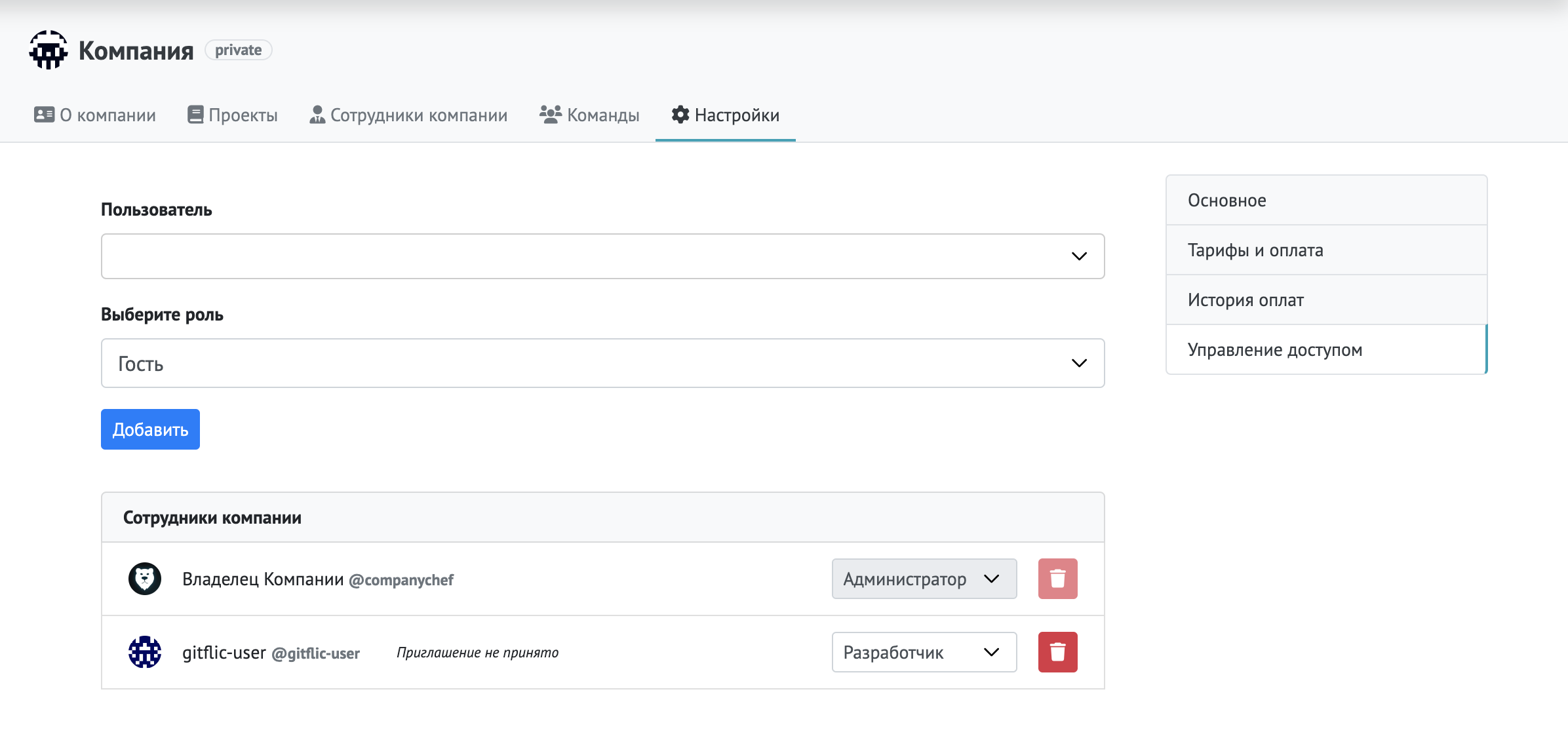Click Владелец Компании bear avatar
Viewport: 1568px width, 738px height.
pos(145,579)
